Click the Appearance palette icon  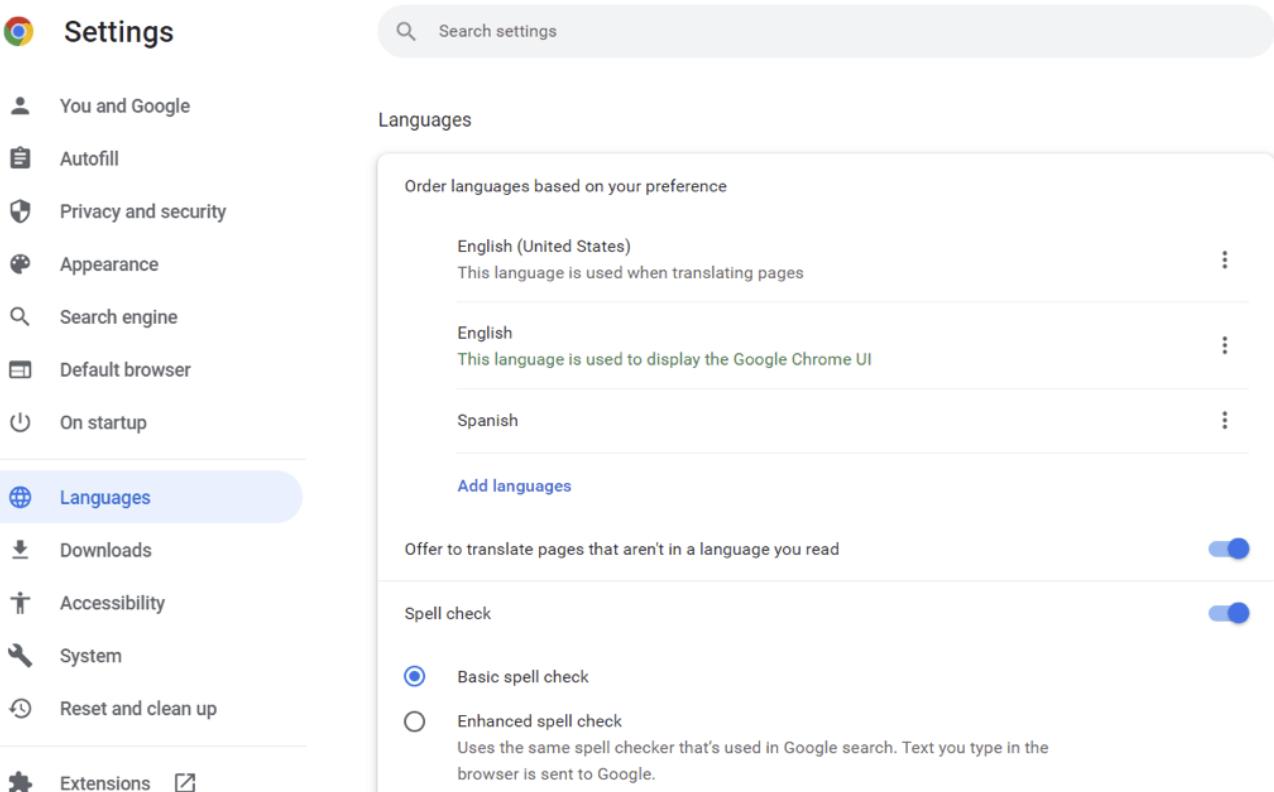tap(23, 264)
